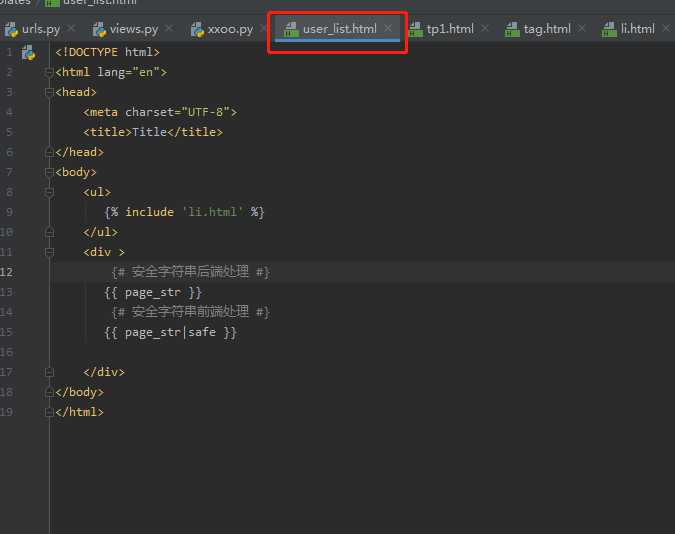Click the Python gutter icon on line 1
The height and width of the screenshot is (534, 675).
29,53
